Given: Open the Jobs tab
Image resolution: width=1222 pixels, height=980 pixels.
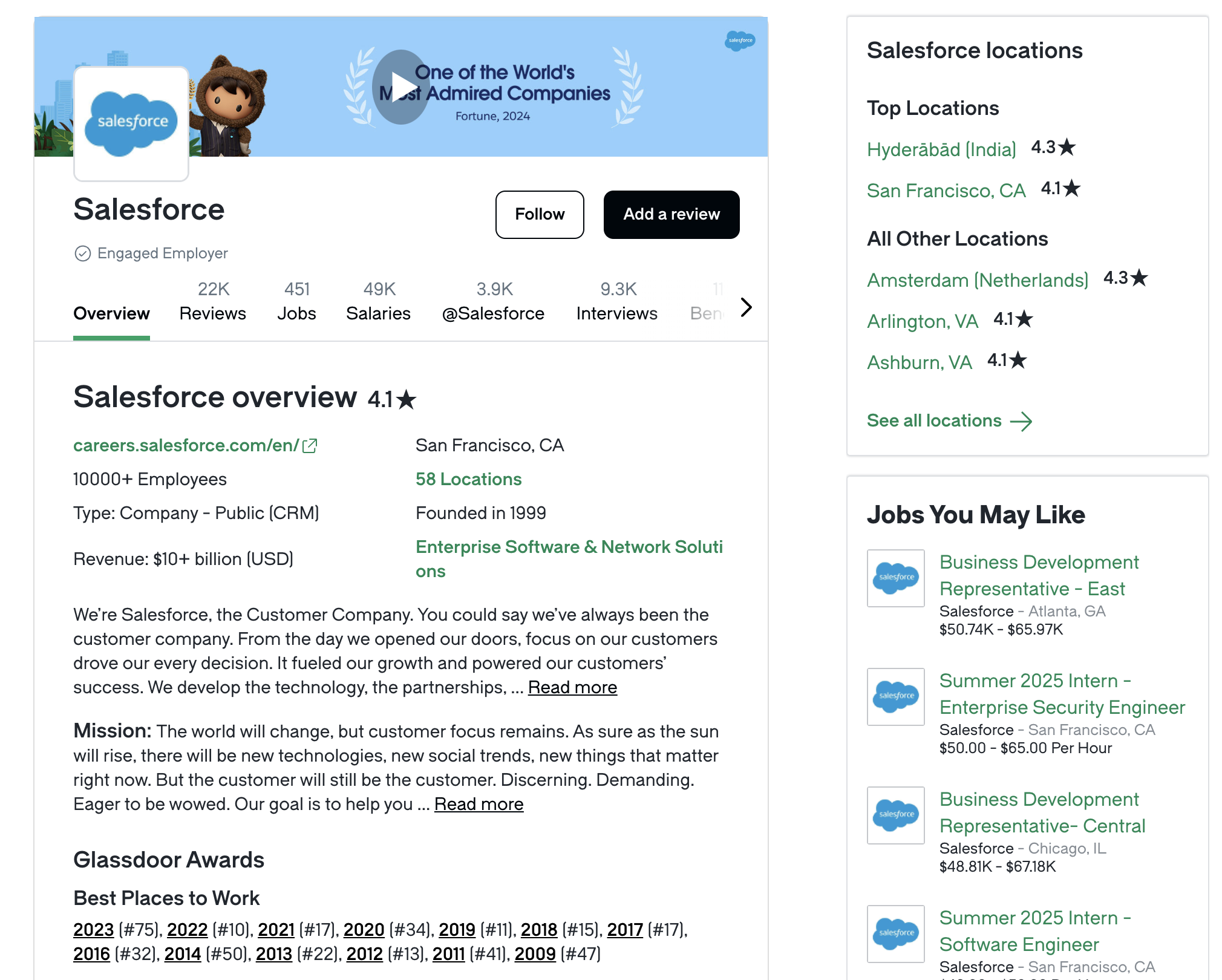Looking at the screenshot, I should tap(296, 301).
